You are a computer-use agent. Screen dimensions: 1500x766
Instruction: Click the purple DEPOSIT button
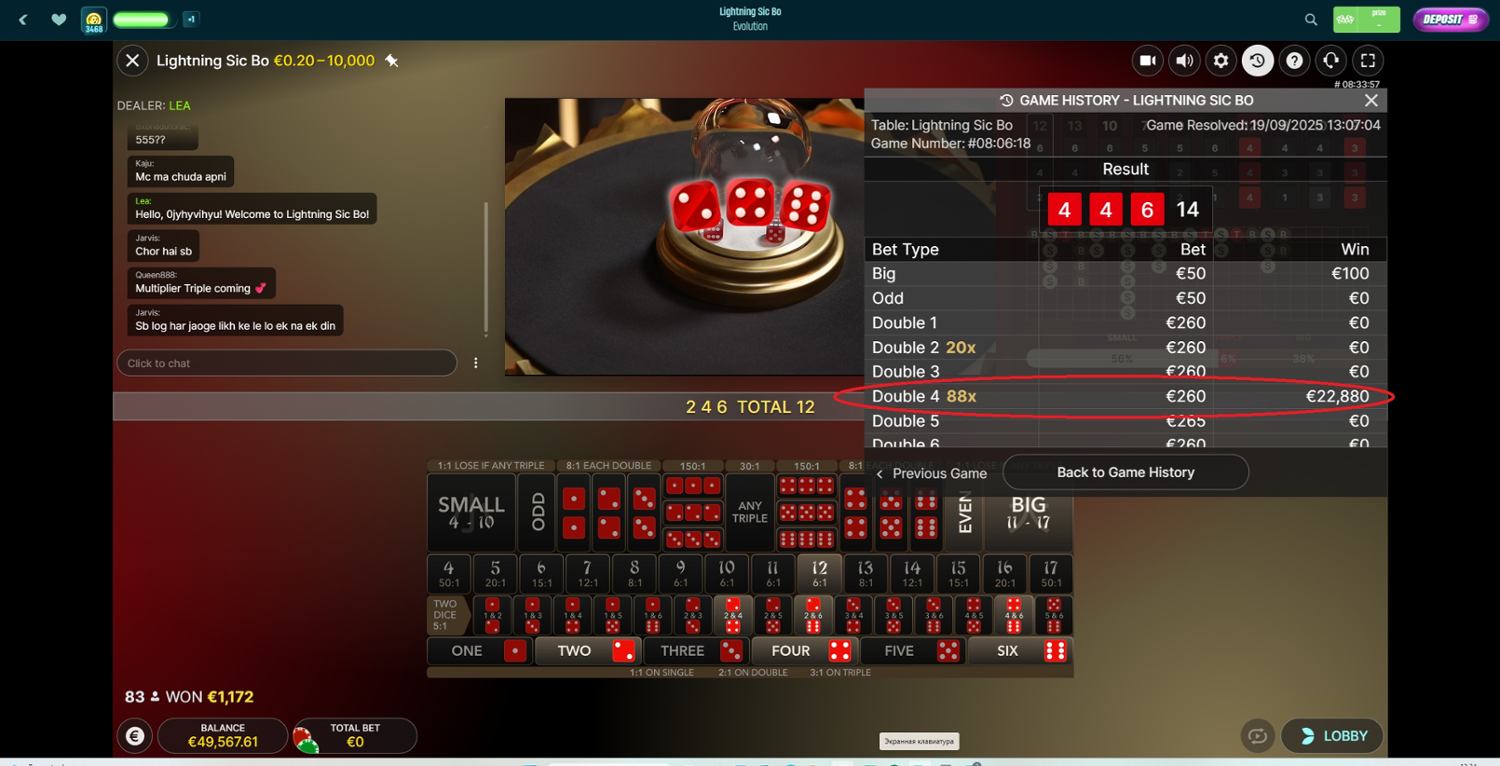pyautogui.click(x=1450, y=19)
